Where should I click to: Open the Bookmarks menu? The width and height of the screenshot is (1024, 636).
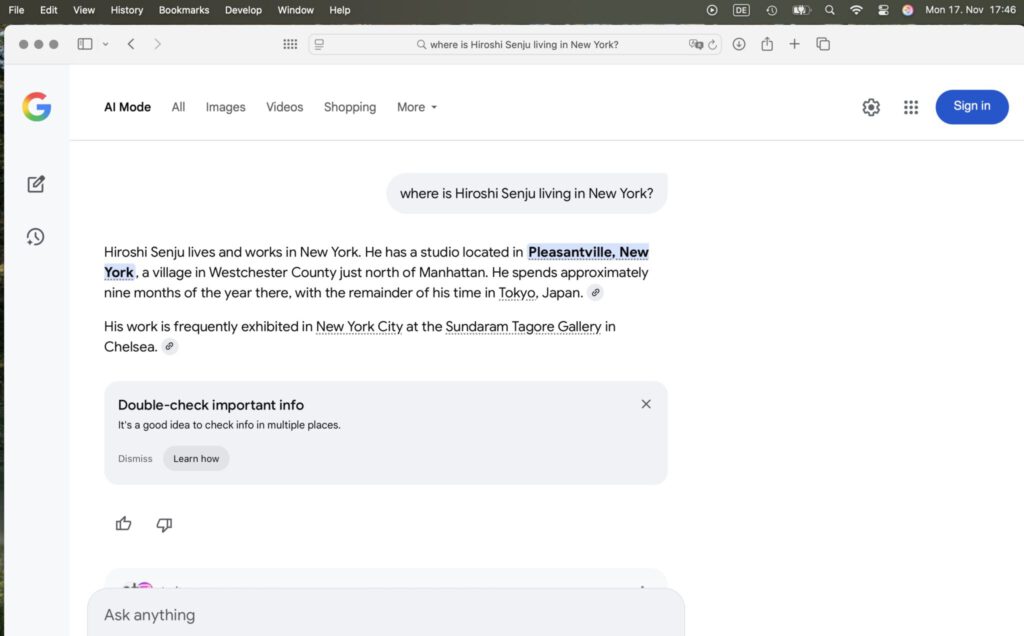pos(184,10)
